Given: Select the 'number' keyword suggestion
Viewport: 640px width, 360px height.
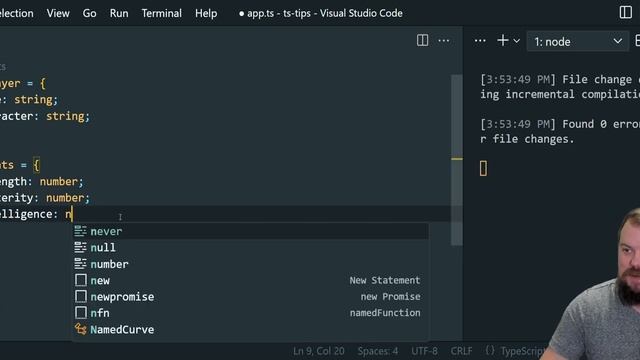Looking at the screenshot, I should (x=251, y=264).
